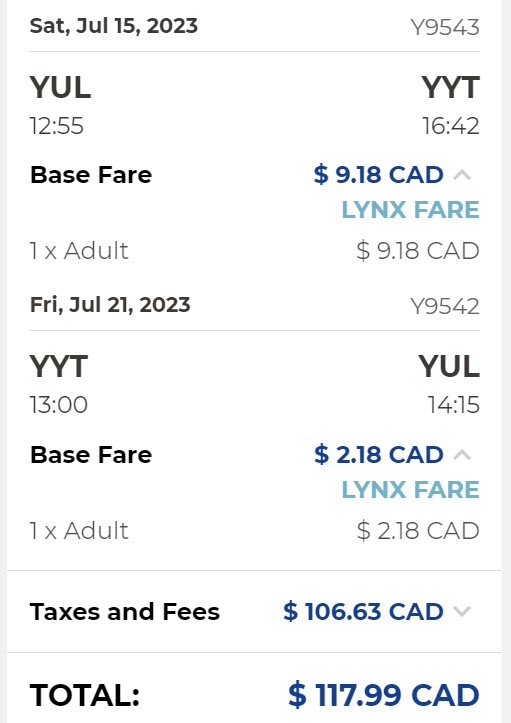Viewport: 511px width, 723px height.
Task: Click the YYT arrival code of the first flight
Action: 451,87
